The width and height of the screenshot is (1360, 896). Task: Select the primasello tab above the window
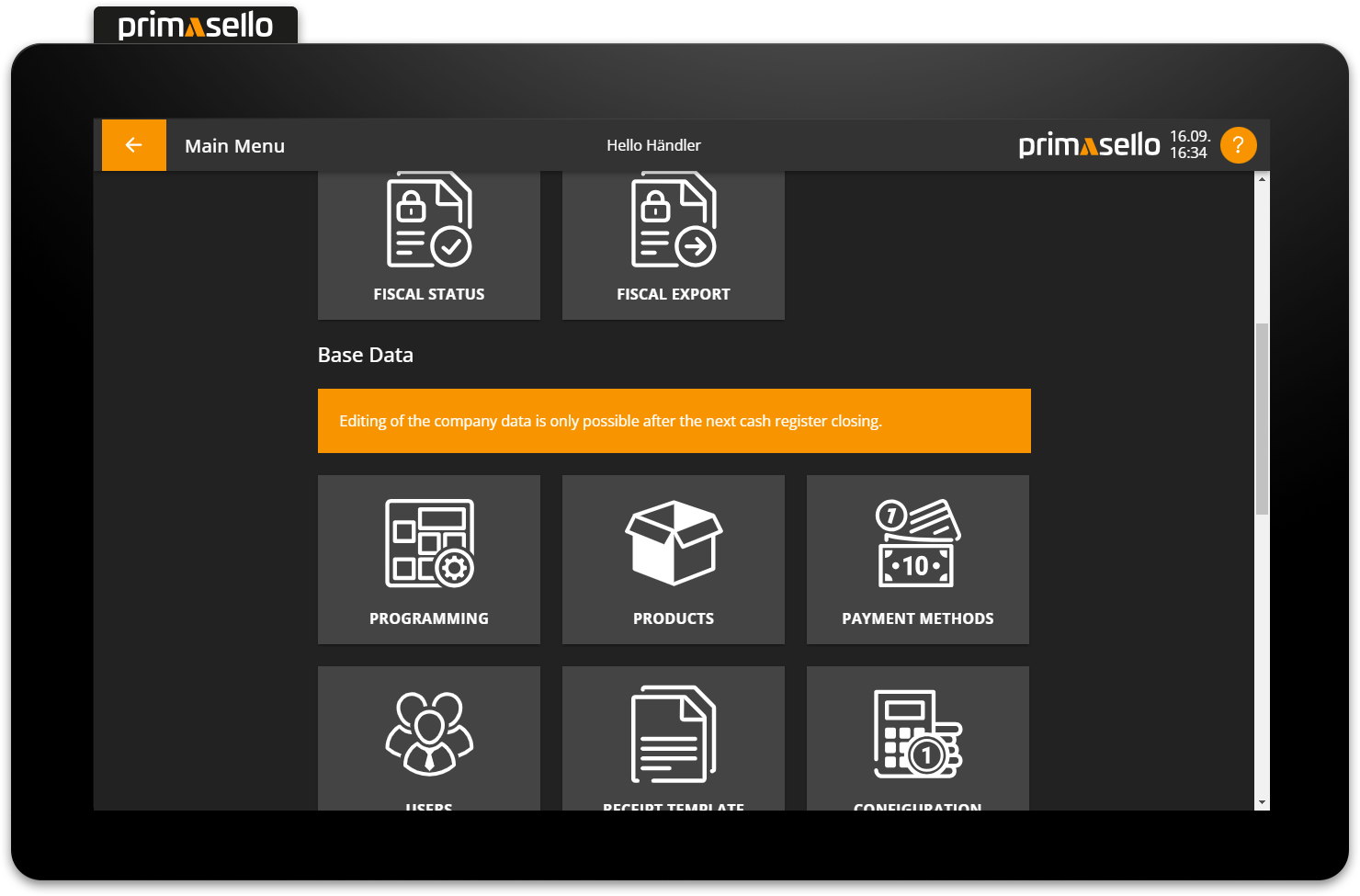coord(196,25)
